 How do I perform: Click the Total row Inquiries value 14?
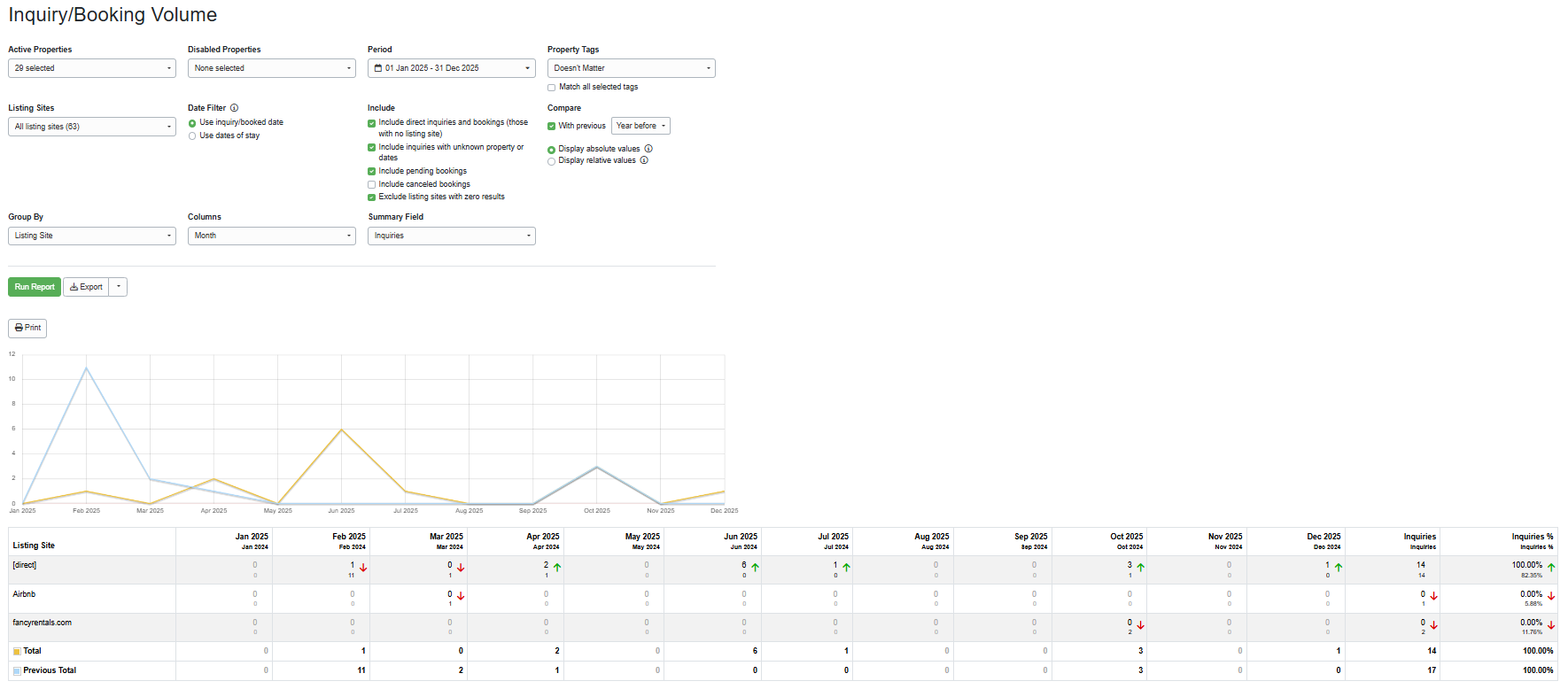(x=1432, y=651)
